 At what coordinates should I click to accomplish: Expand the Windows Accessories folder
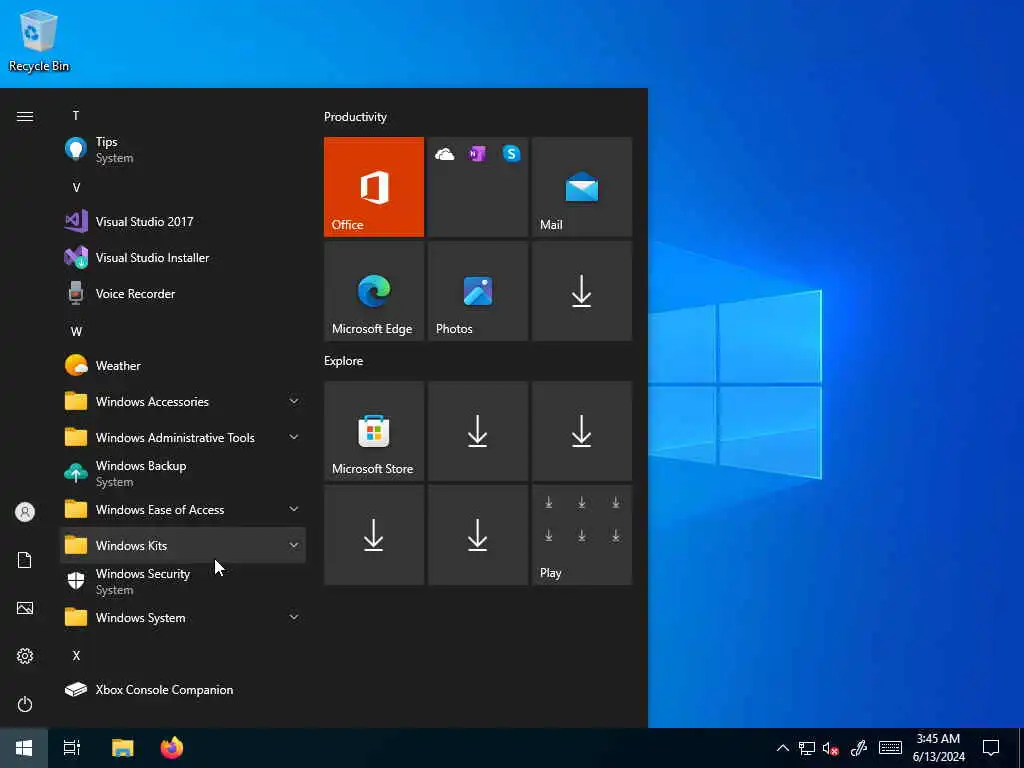pyautogui.click(x=183, y=402)
